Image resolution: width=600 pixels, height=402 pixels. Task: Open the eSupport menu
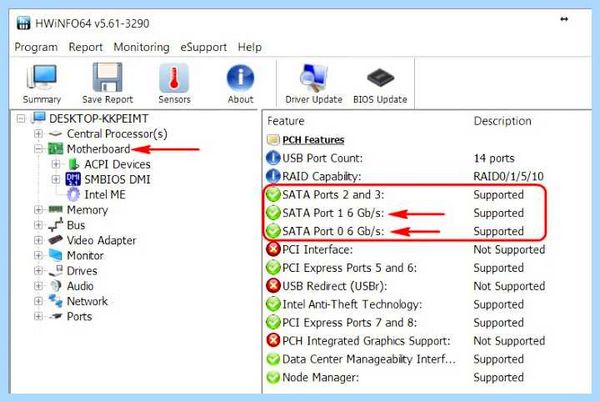[x=204, y=47]
